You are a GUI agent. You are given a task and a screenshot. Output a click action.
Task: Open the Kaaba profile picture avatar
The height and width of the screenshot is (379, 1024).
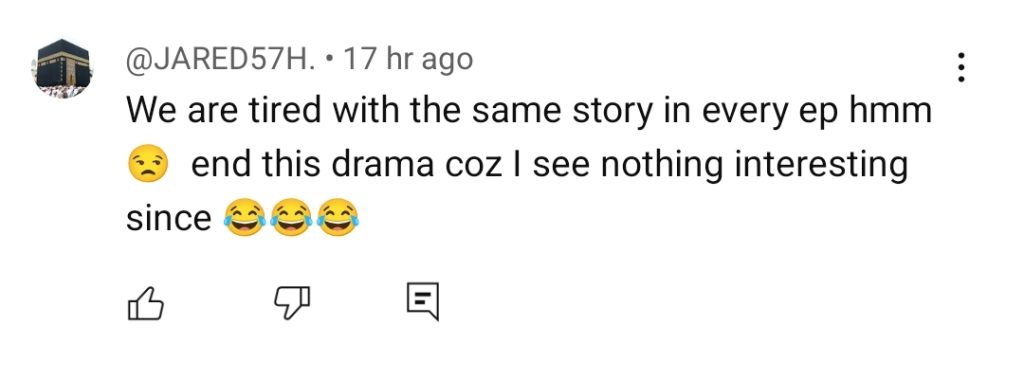click(62, 68)
